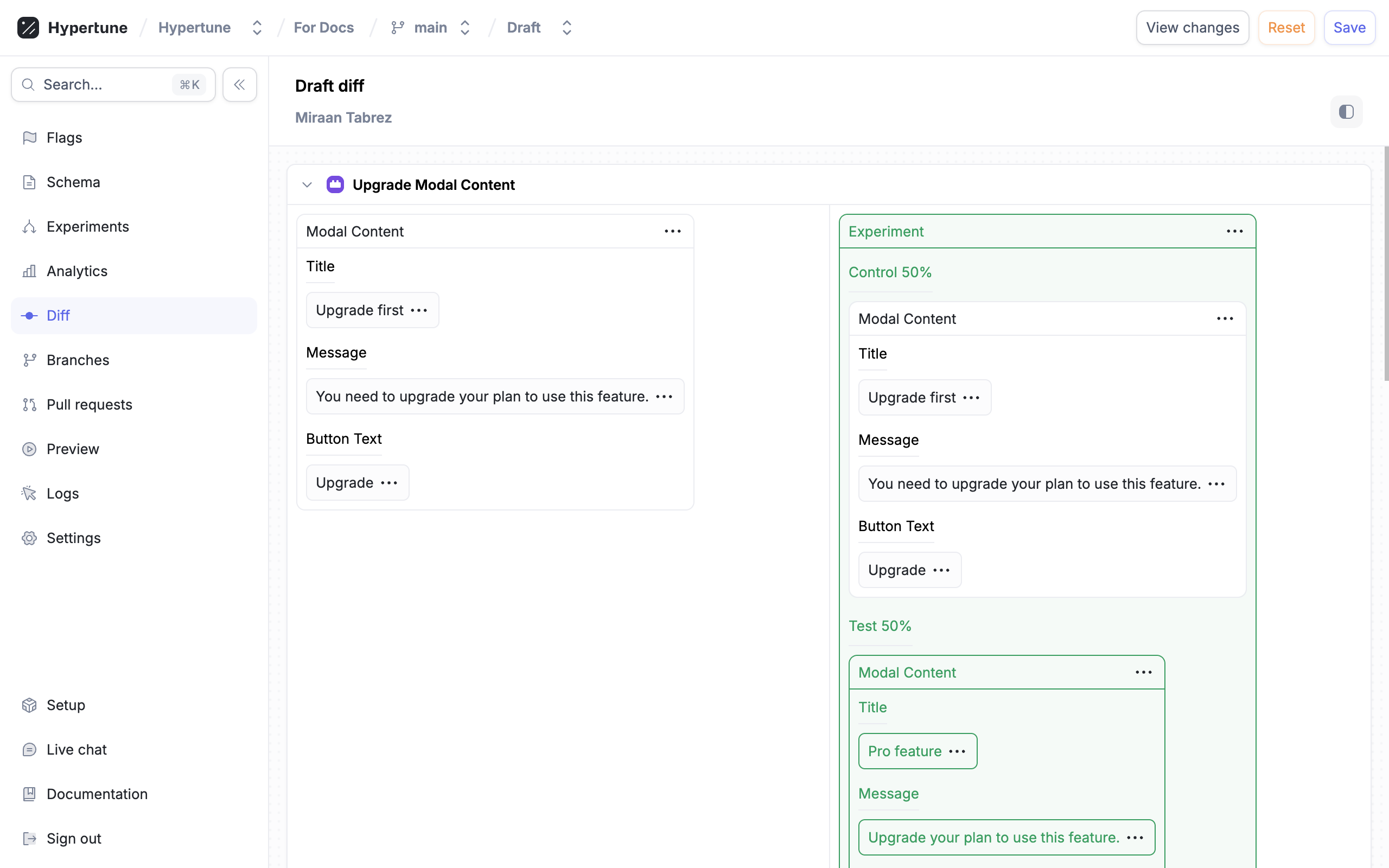Screen dimensions: 1389x868
Task: Click the Search input field
Action: point(103,85)
